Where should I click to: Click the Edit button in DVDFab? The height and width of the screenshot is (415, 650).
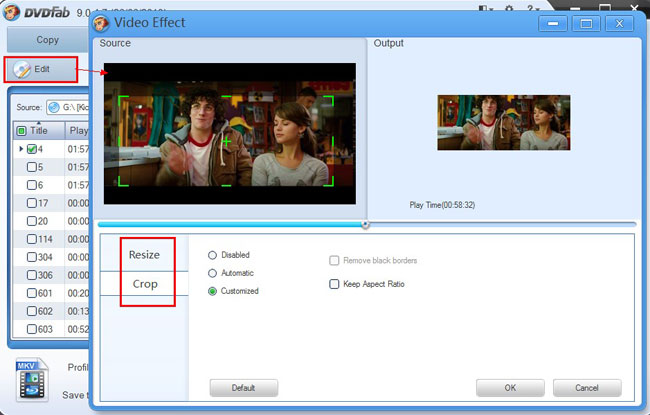coord(41,70)
